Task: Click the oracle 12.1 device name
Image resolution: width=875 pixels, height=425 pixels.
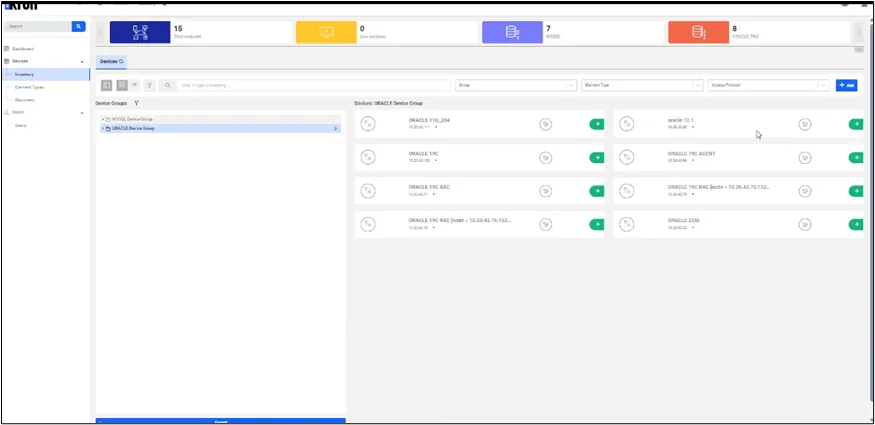Action: tap(680, 120)
